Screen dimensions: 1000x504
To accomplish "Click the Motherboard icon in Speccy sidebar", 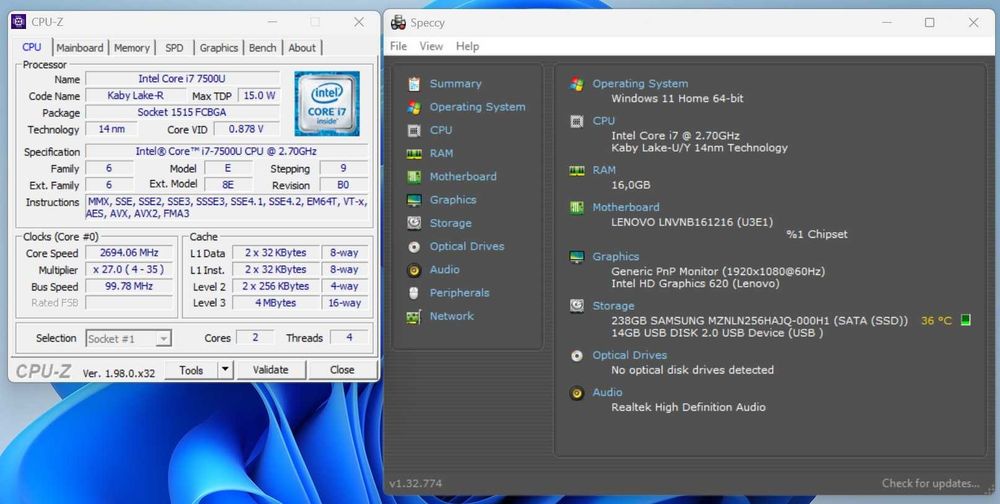I will [414, 177].
